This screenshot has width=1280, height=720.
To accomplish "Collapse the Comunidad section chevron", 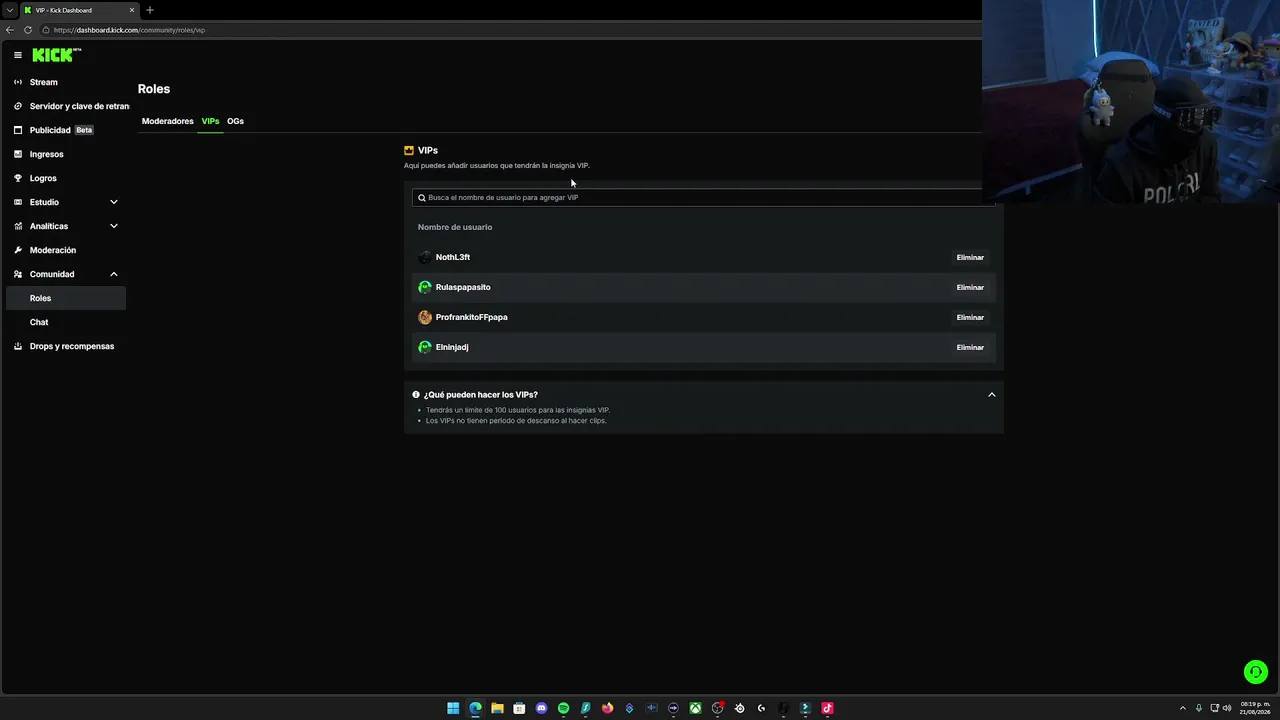I will 114,274.
